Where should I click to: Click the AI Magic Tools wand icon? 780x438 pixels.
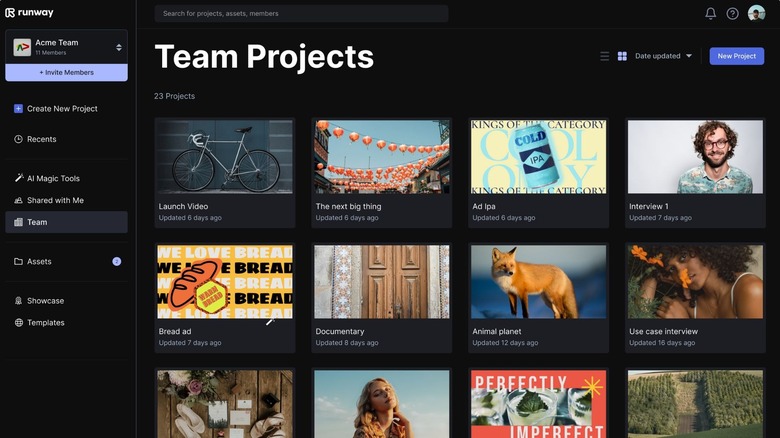18,178
